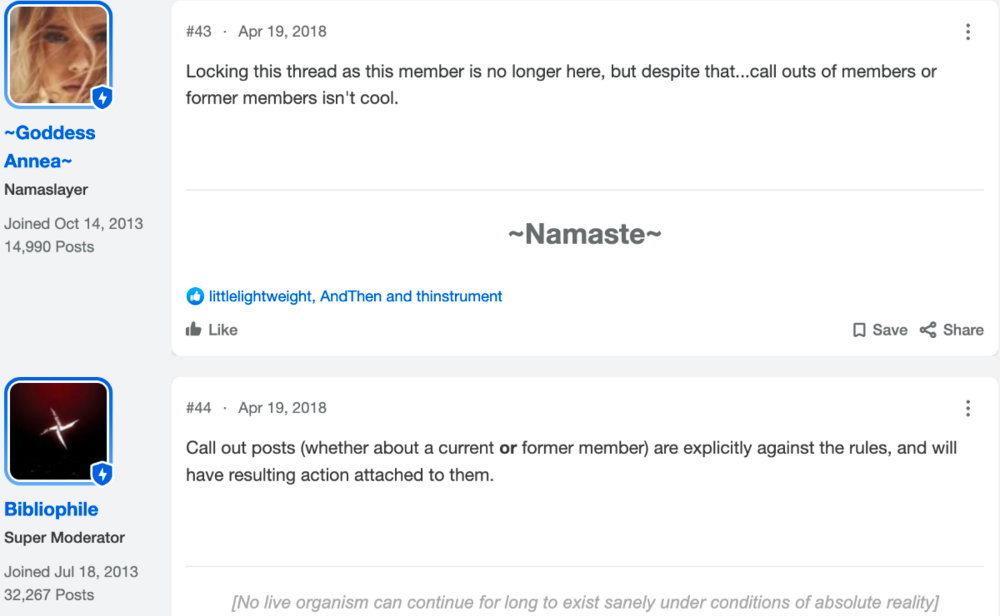Click the Share label on post #43
Screen dimensions: 1000x616
click(963, 330)
